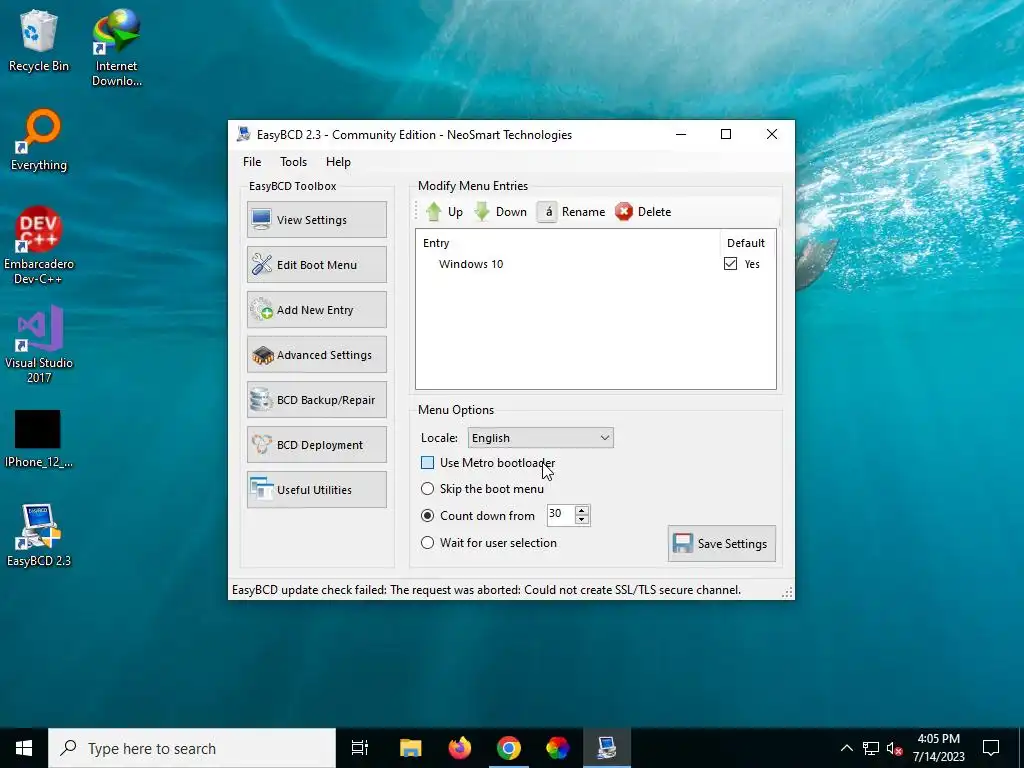Screen dimensions: 1024x768
Task: Open the Useful Utilities section
Action: click(317, 490)
